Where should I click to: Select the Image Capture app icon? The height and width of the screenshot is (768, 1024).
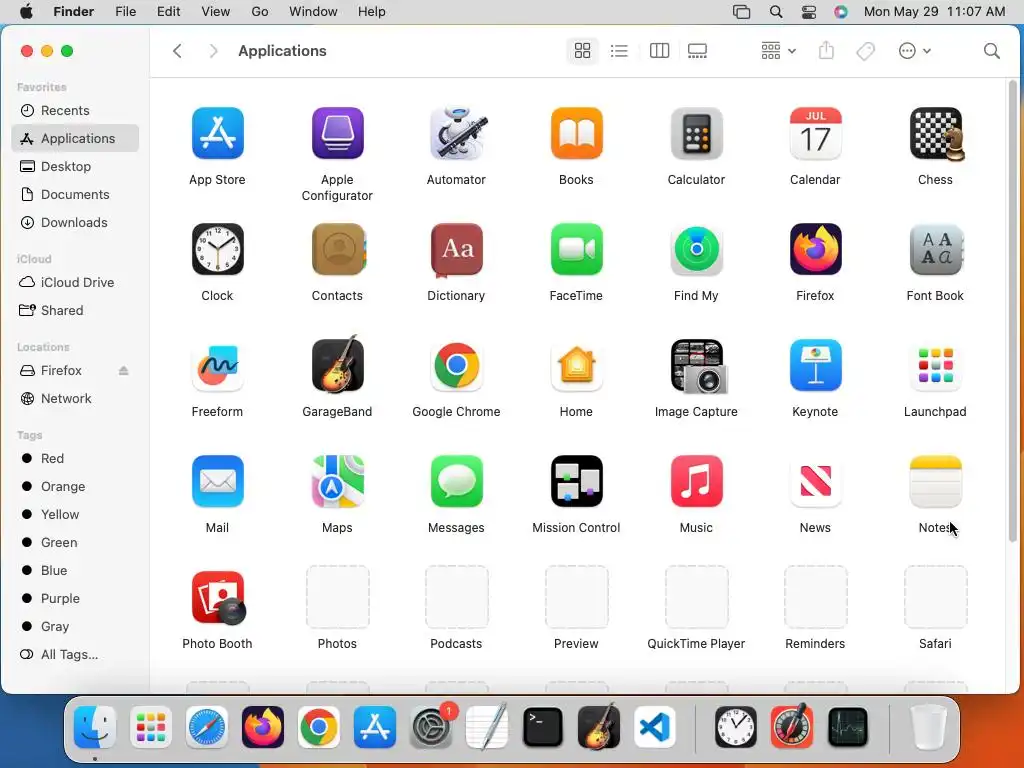coord(697,366)
